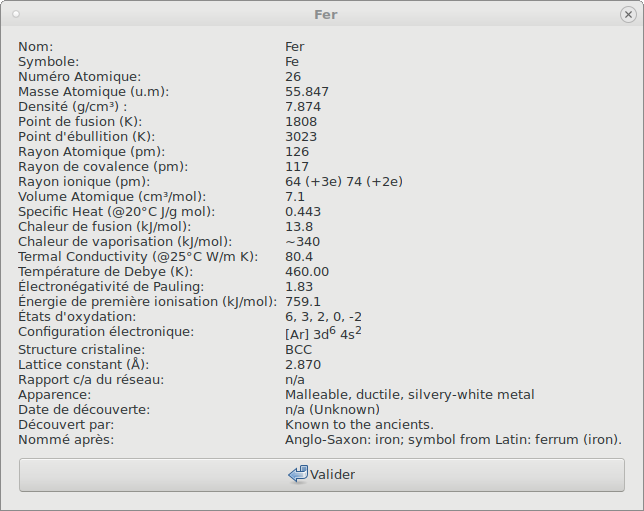This screenshot has height=511, width=644.
Task: Click the small circle icon in title bar
Action: point(16,14)
